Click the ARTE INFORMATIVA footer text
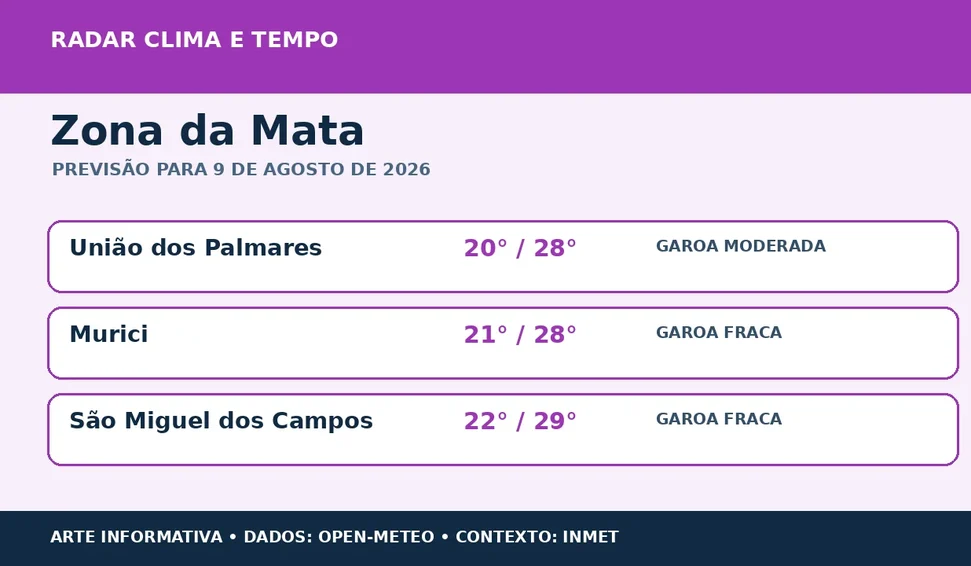 [136, 537]
